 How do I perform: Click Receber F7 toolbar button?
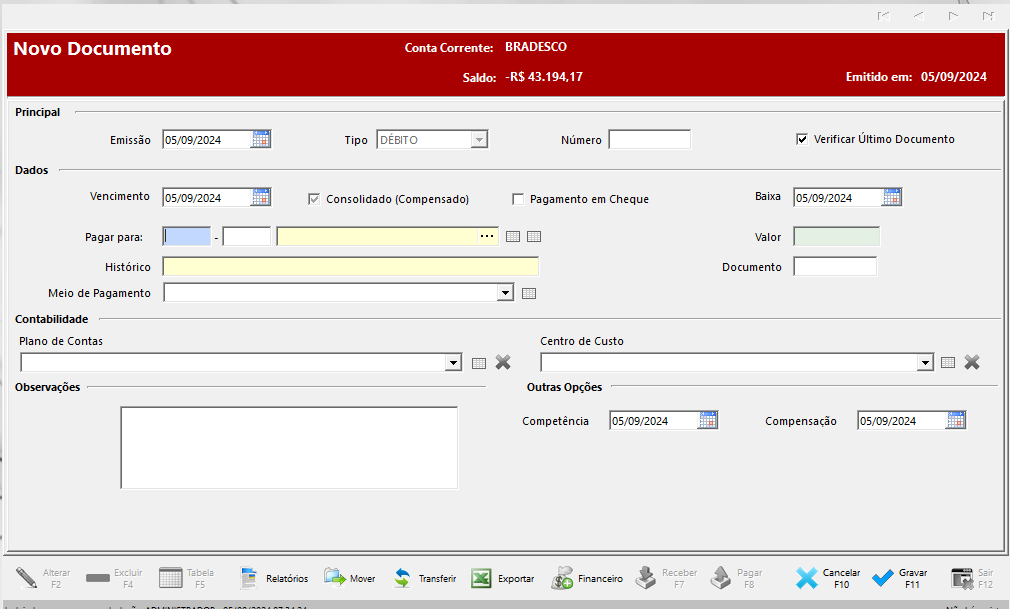point(666,578)
